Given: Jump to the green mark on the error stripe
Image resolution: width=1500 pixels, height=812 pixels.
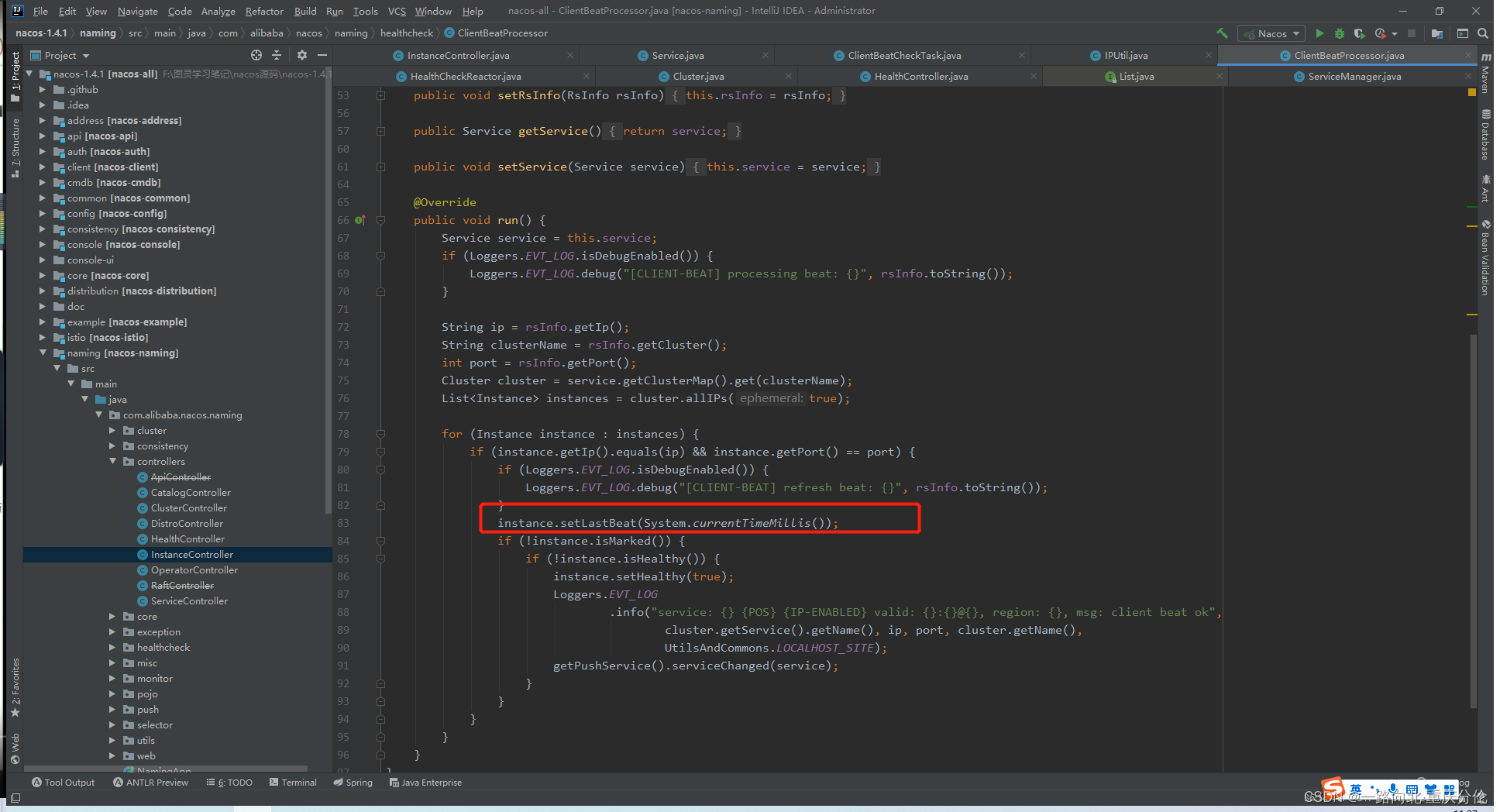Looking at the screenshot, I should click(1471, 208).
